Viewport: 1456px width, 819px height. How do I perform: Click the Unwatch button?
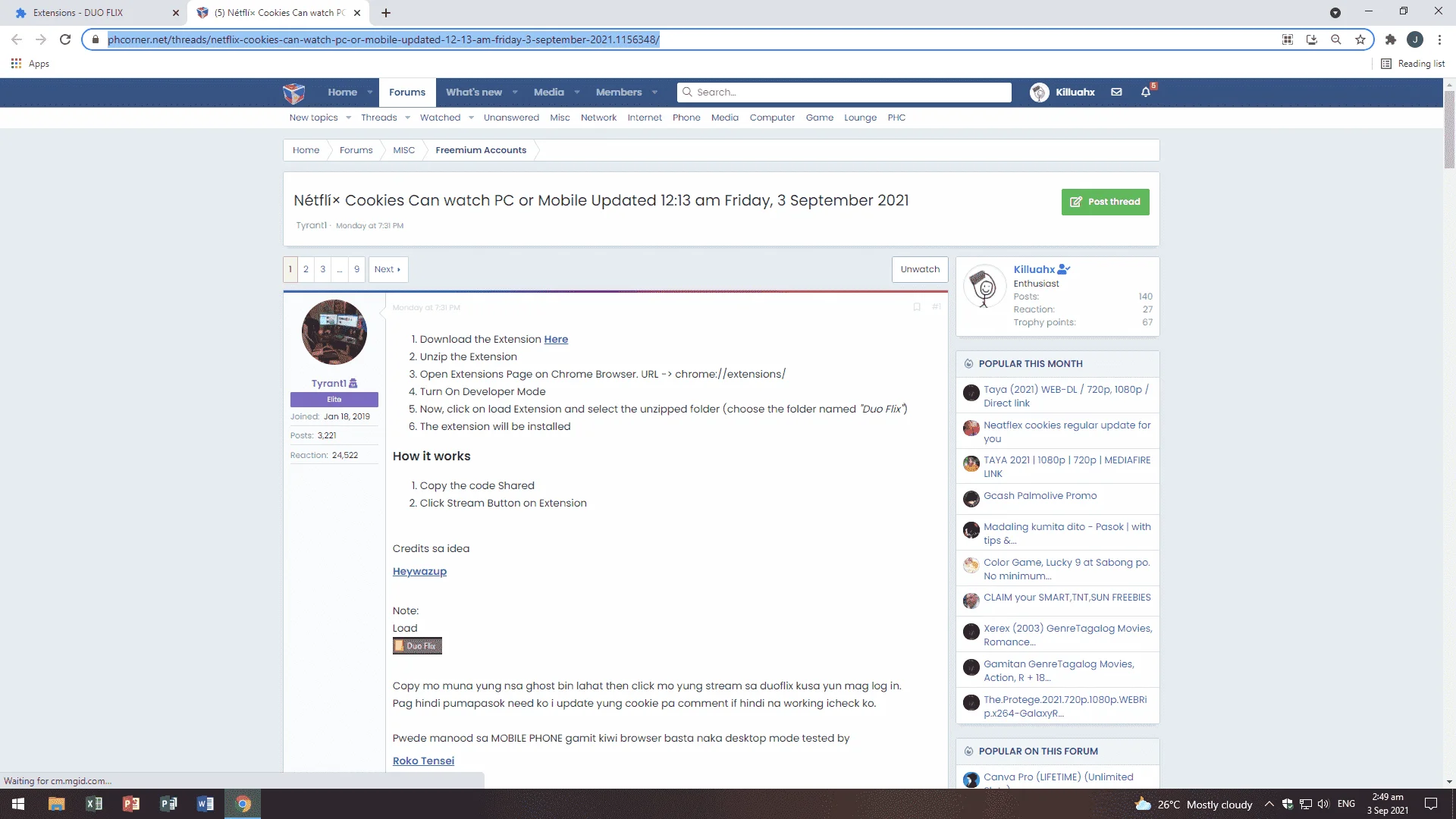click(920, 269)
